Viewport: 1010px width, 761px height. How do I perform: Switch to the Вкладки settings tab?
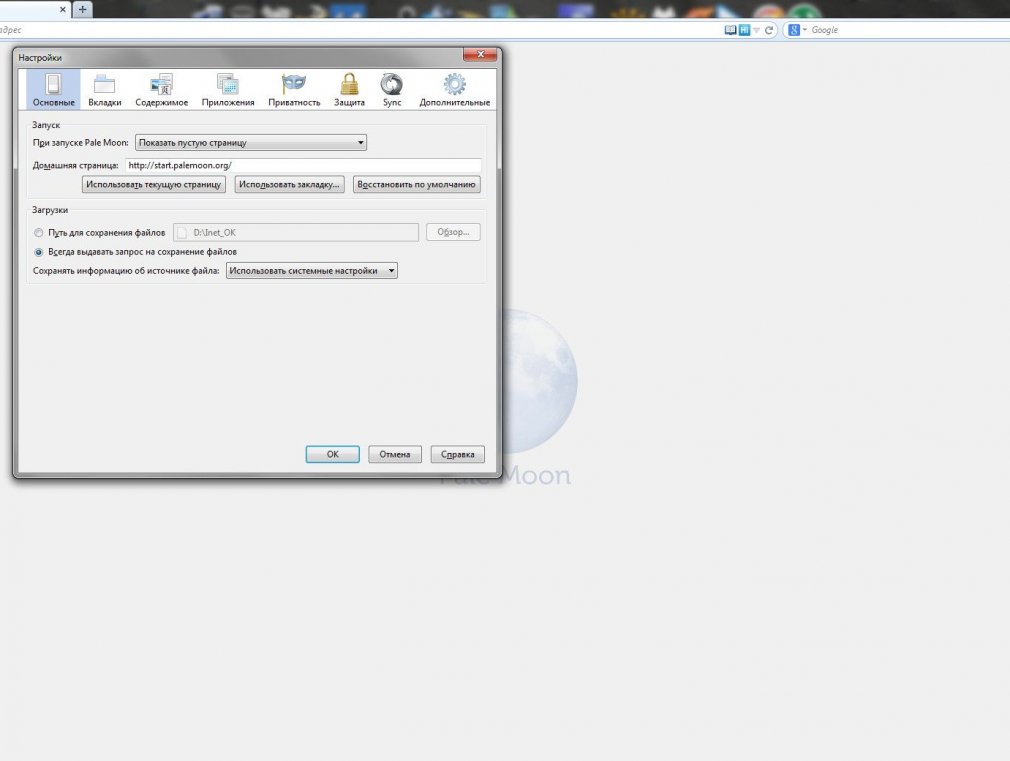coord(104,90)
